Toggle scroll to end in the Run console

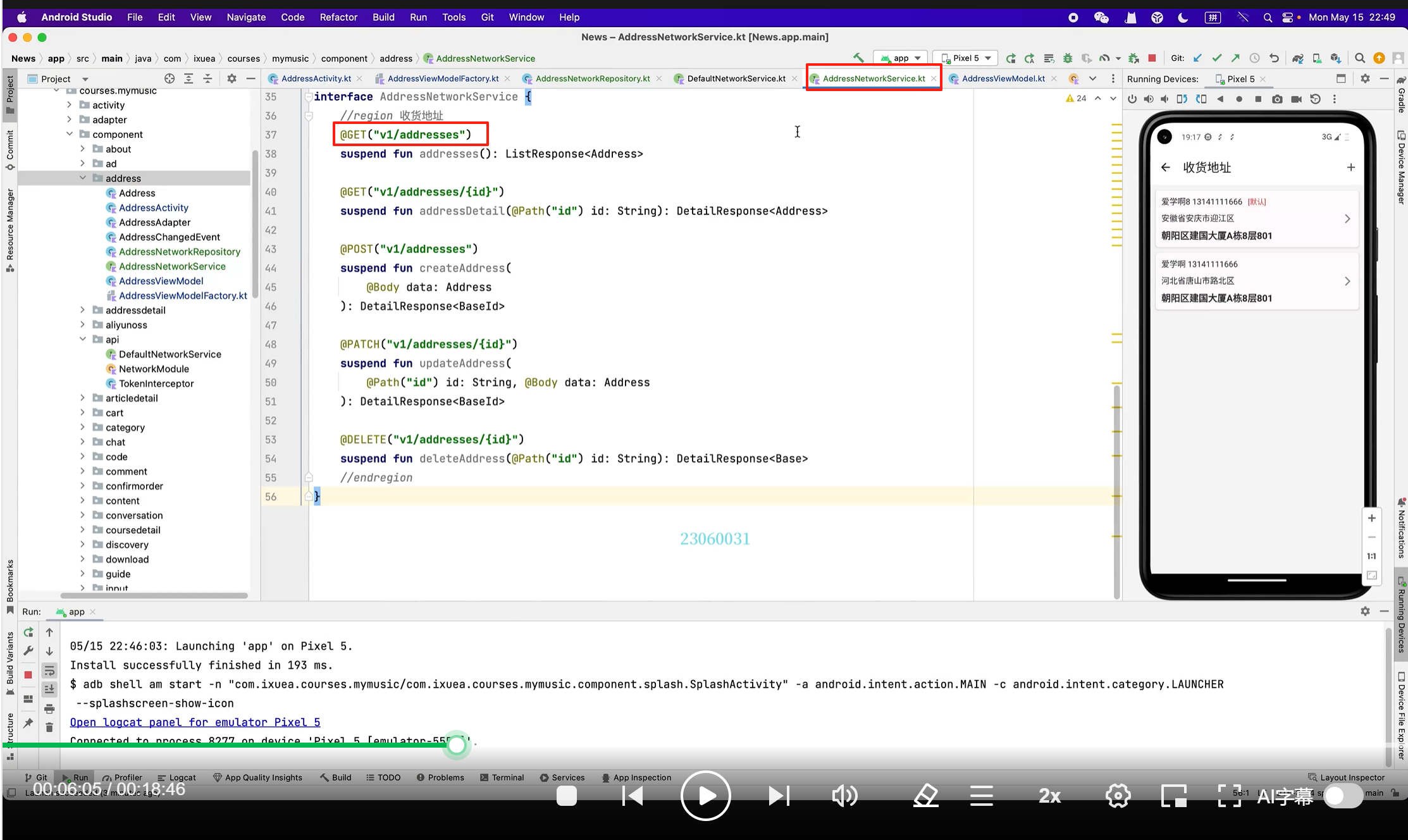(x=49, y=689)
